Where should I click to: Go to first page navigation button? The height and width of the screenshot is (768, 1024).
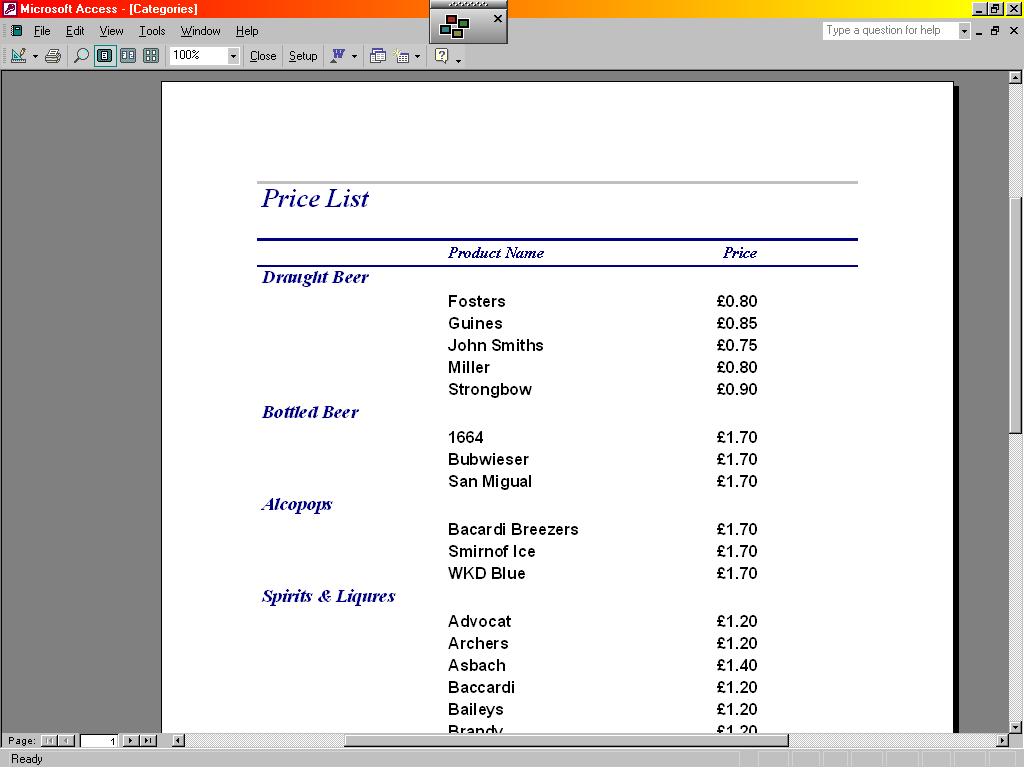click(49, 741)
